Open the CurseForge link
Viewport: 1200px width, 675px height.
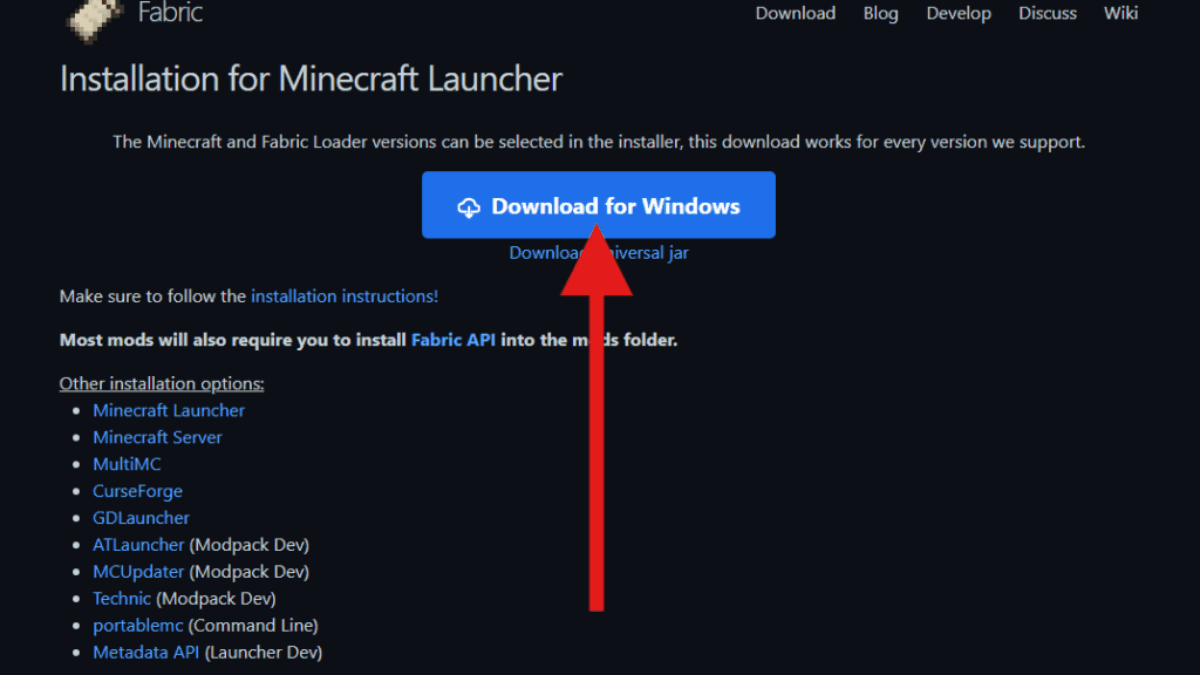click(x=137, y=491)
